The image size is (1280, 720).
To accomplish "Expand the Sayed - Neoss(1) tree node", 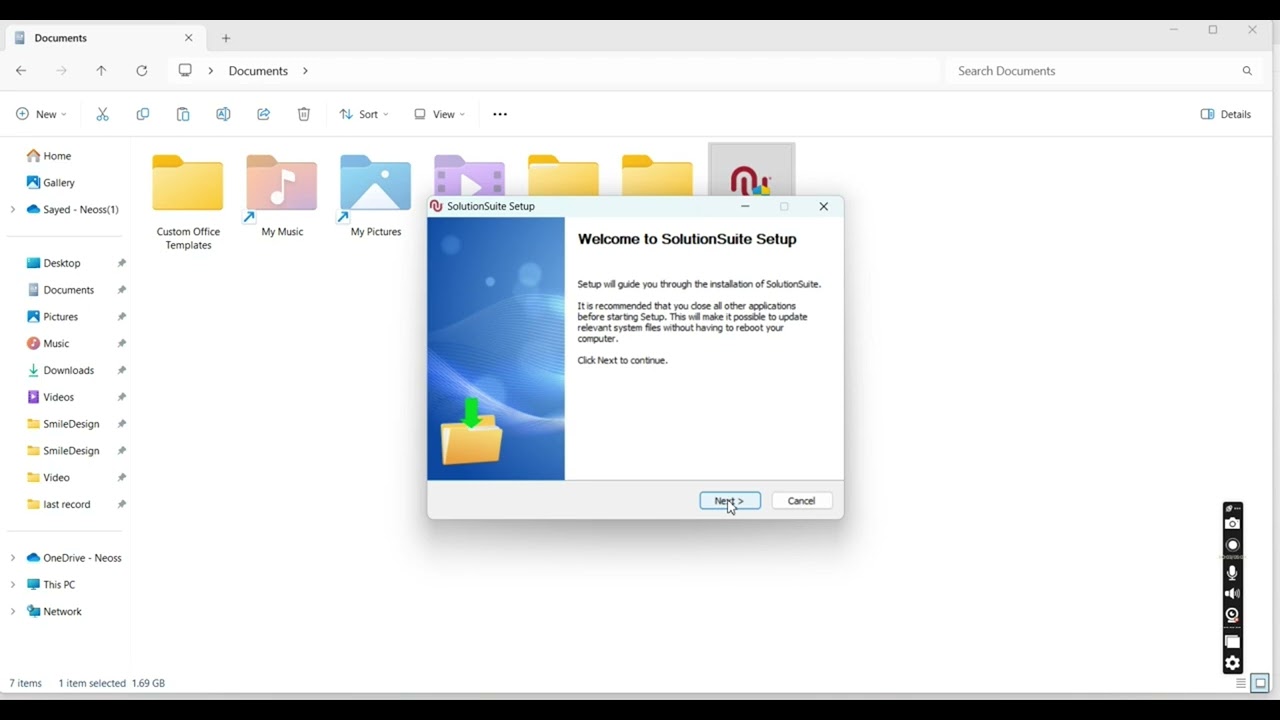I will 13,210.
